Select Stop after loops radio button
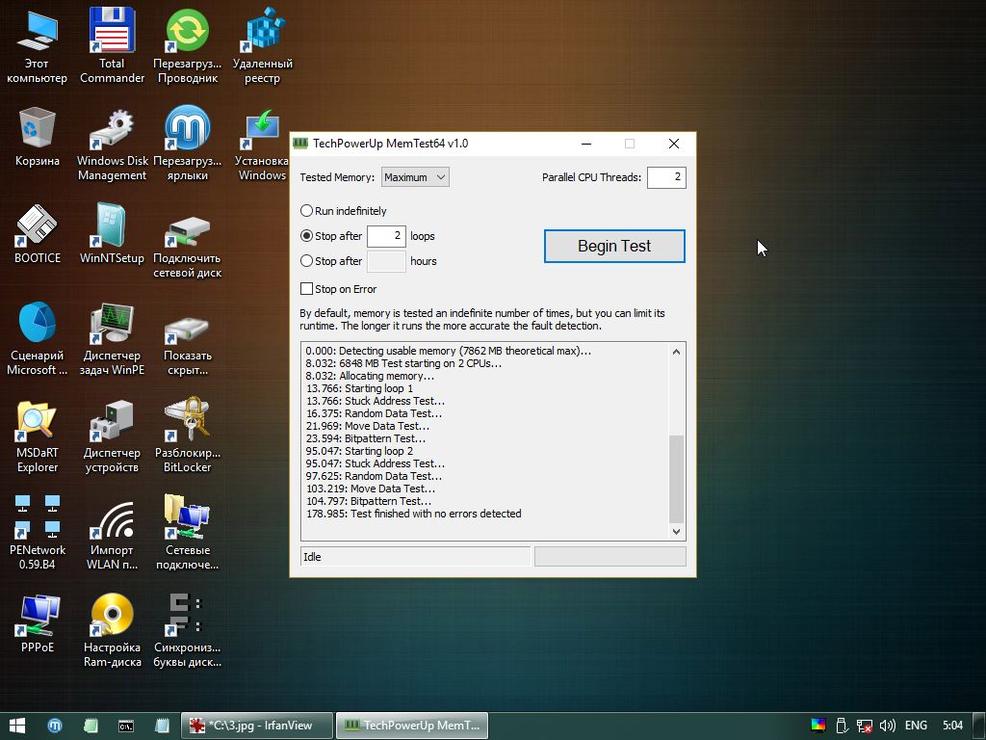The width and height of the screenshot is (986, 740). [306, 236]
